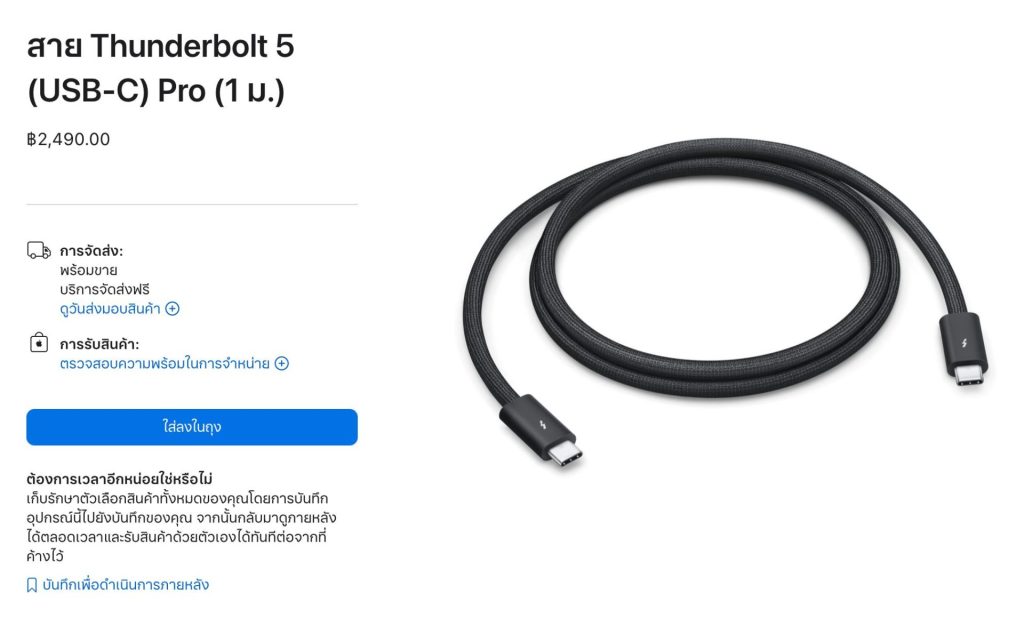1024x618 pixels.
Task: Click the plus circle next to ดูวันส่งมอบสินค้า
Action: pyautogui.click(x=172, y=308)
